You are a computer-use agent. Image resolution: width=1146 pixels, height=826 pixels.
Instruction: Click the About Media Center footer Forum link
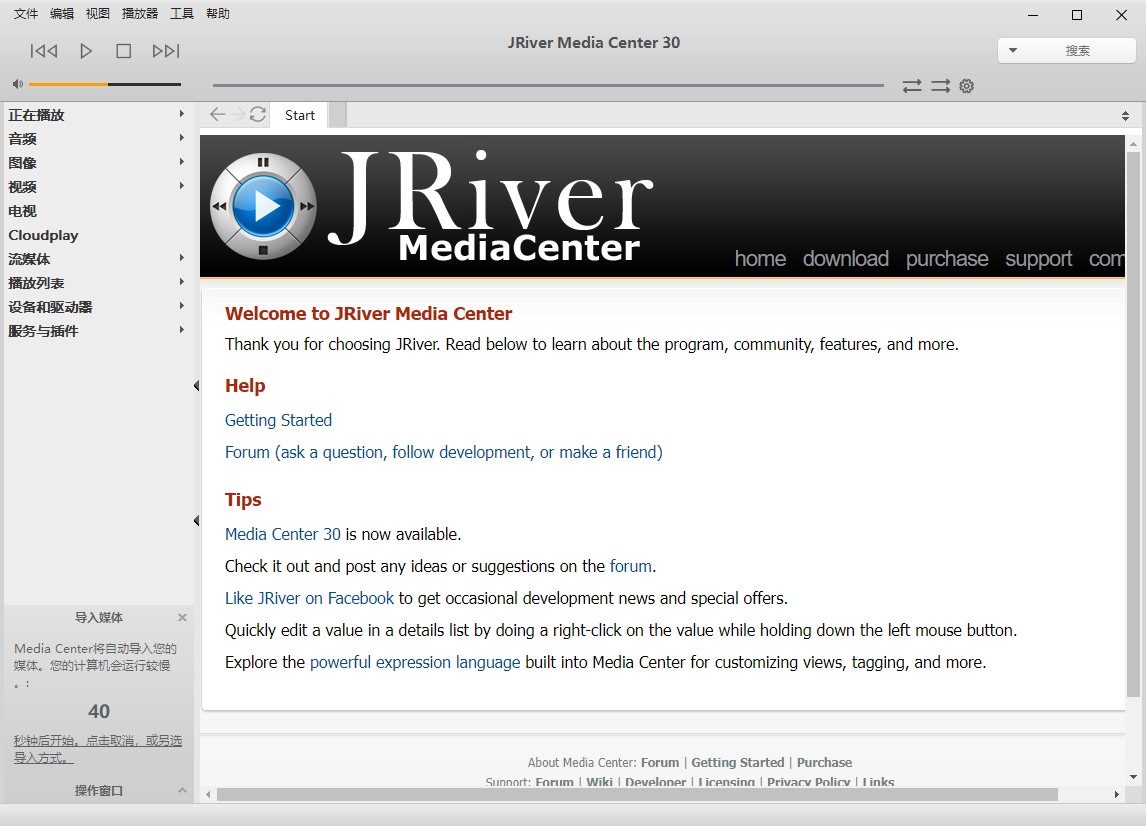point(660,762)
